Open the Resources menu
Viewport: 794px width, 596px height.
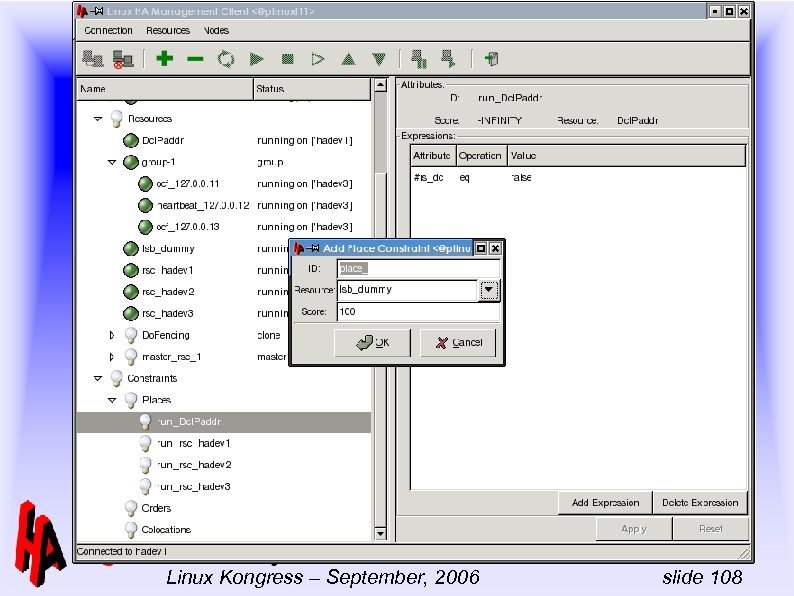(x=168, y=30)
